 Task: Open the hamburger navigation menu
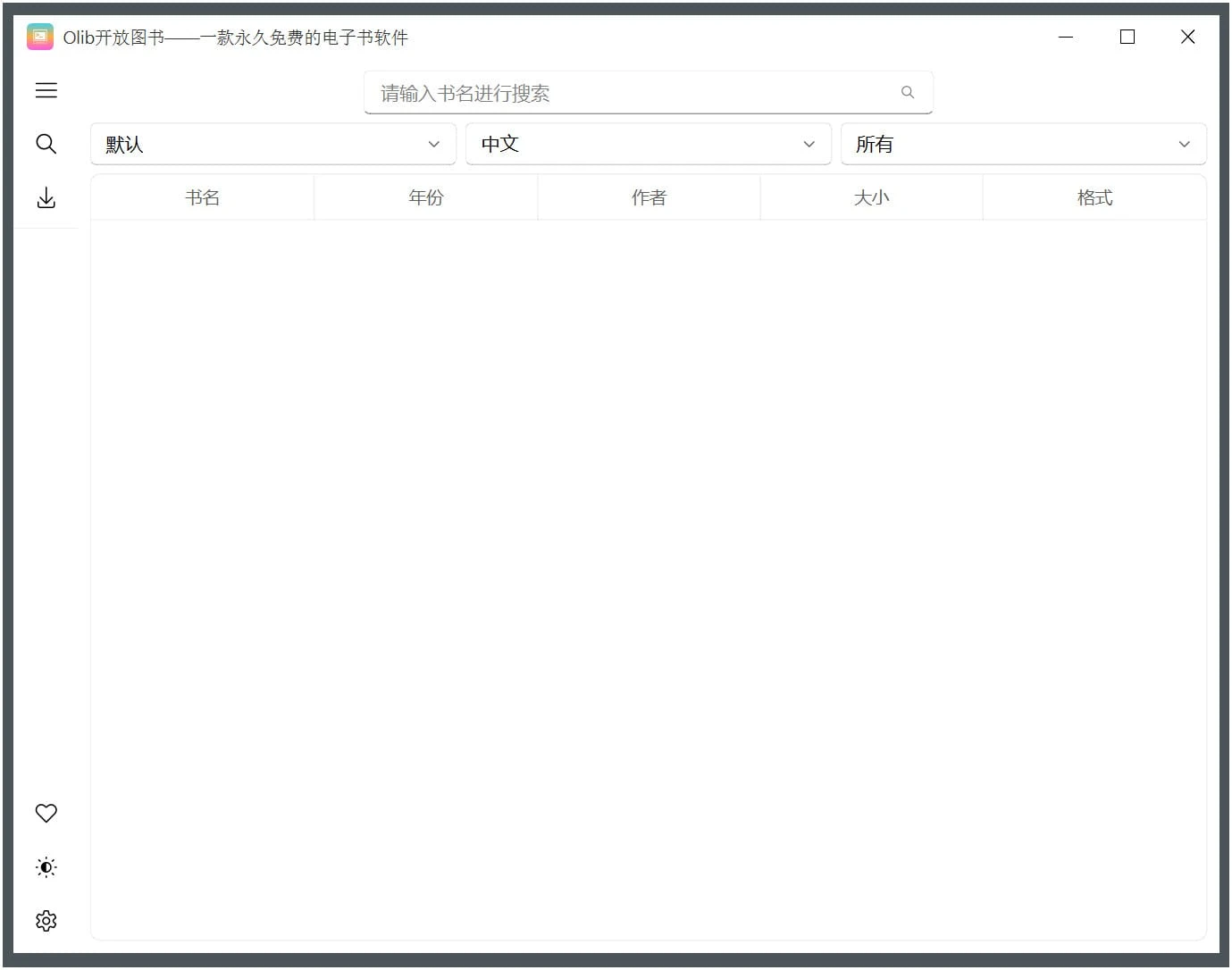pyautogui.click(x=46, y=90)
